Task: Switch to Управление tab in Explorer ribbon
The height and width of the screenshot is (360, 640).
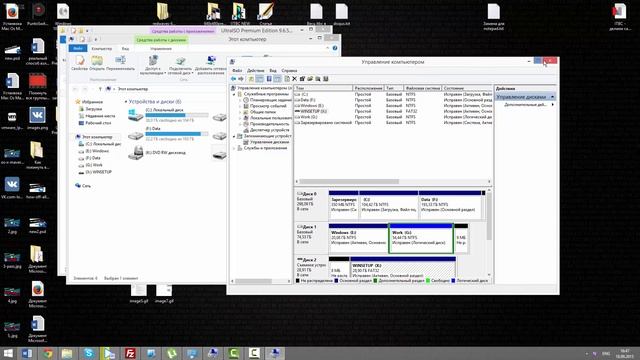Action: (161, 49)
